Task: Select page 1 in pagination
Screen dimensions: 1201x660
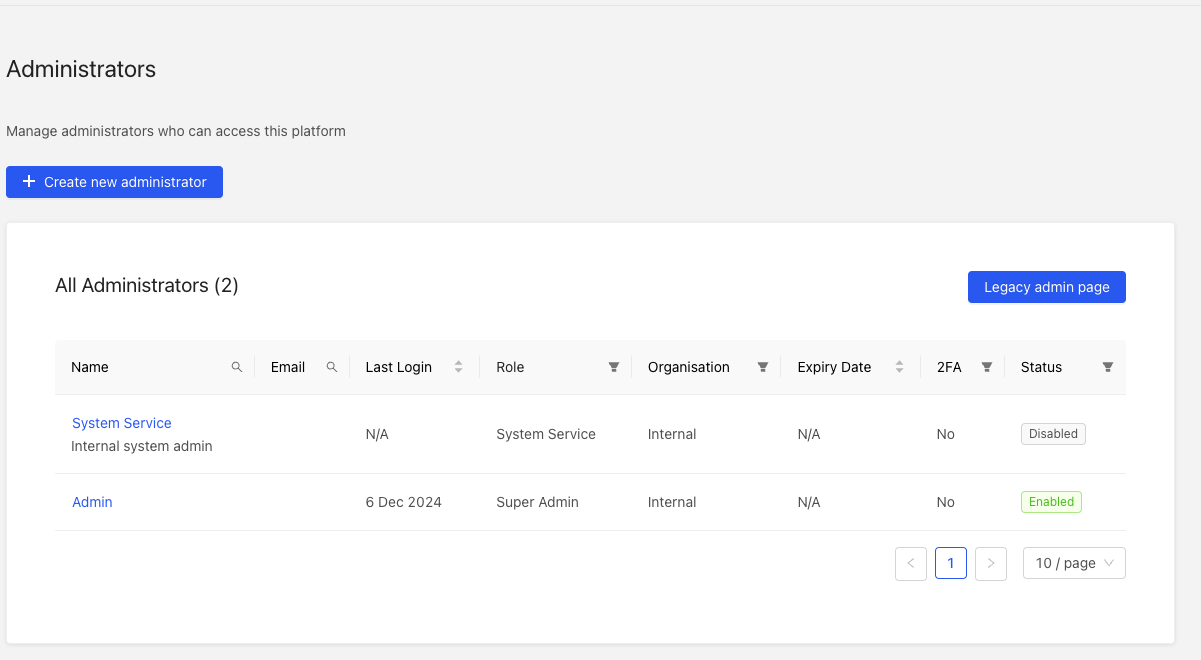Action: tap(951, 563)
